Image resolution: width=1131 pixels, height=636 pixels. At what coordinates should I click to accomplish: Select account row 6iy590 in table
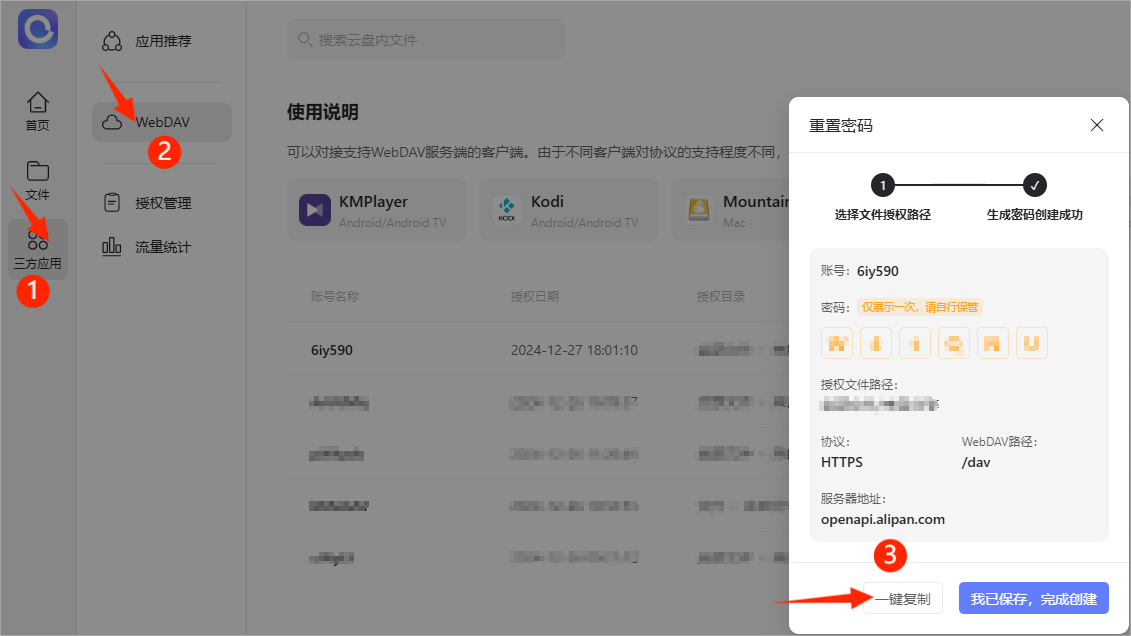coord(538,350)
